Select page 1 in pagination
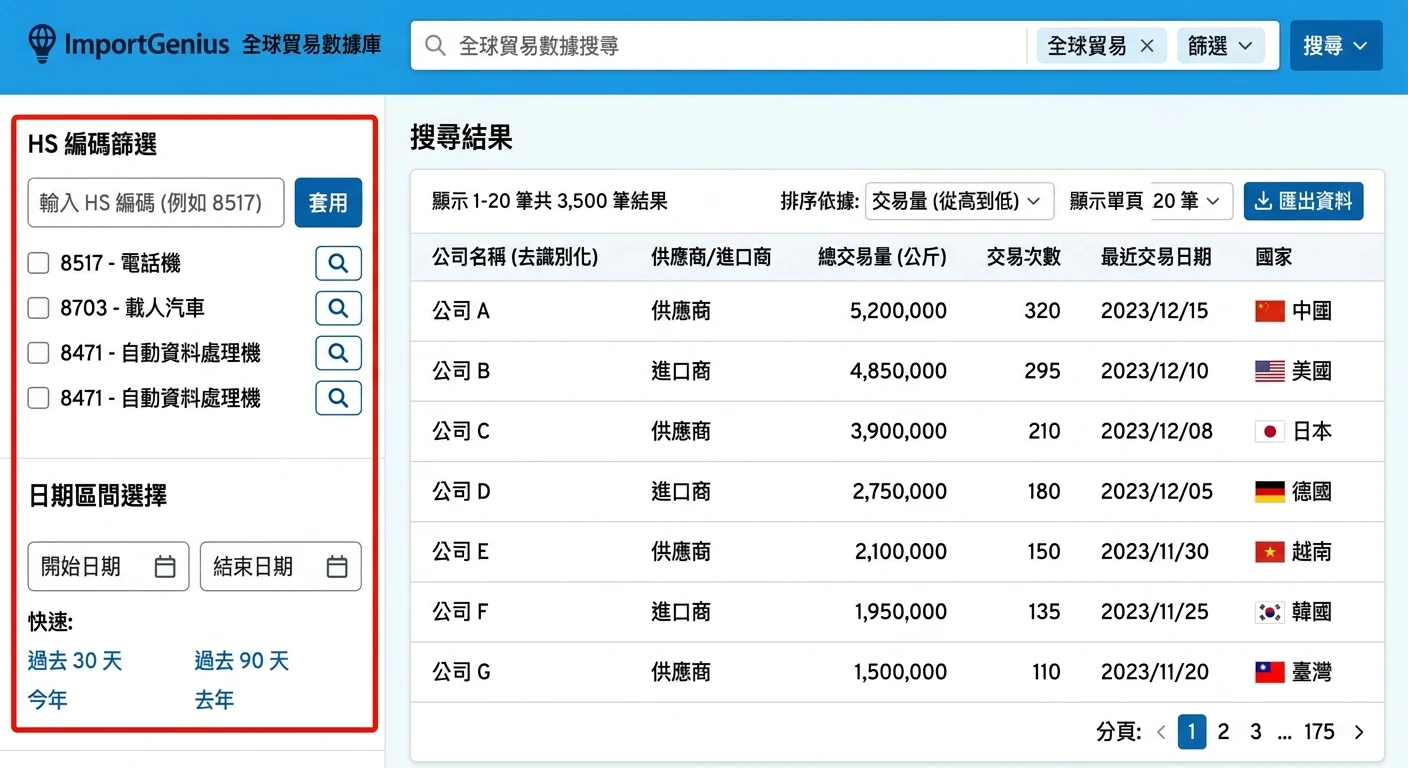1408x768 pixels. pos(1192,732)
